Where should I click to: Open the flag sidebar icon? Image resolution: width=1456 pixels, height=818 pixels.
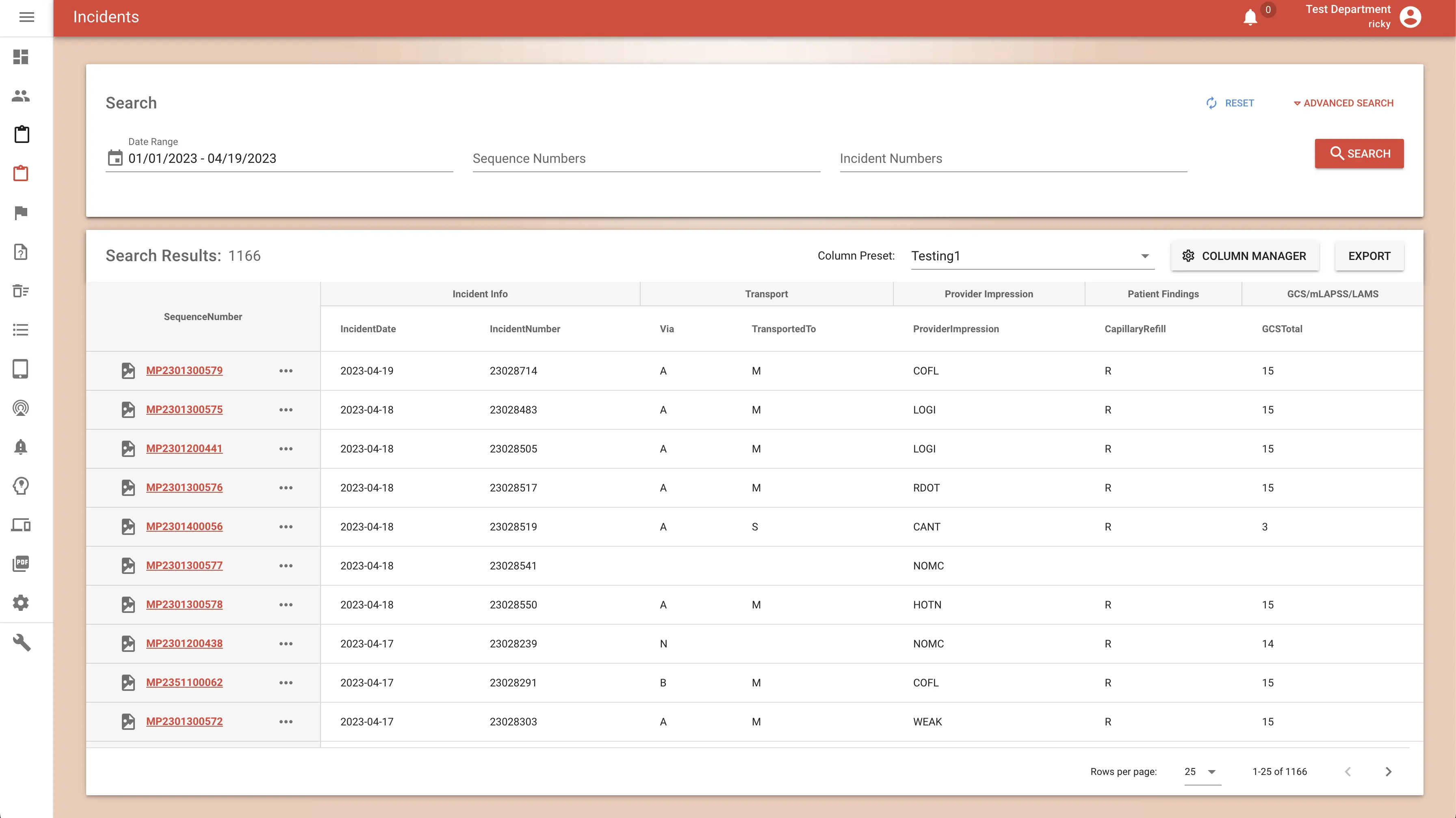[21, 212]
